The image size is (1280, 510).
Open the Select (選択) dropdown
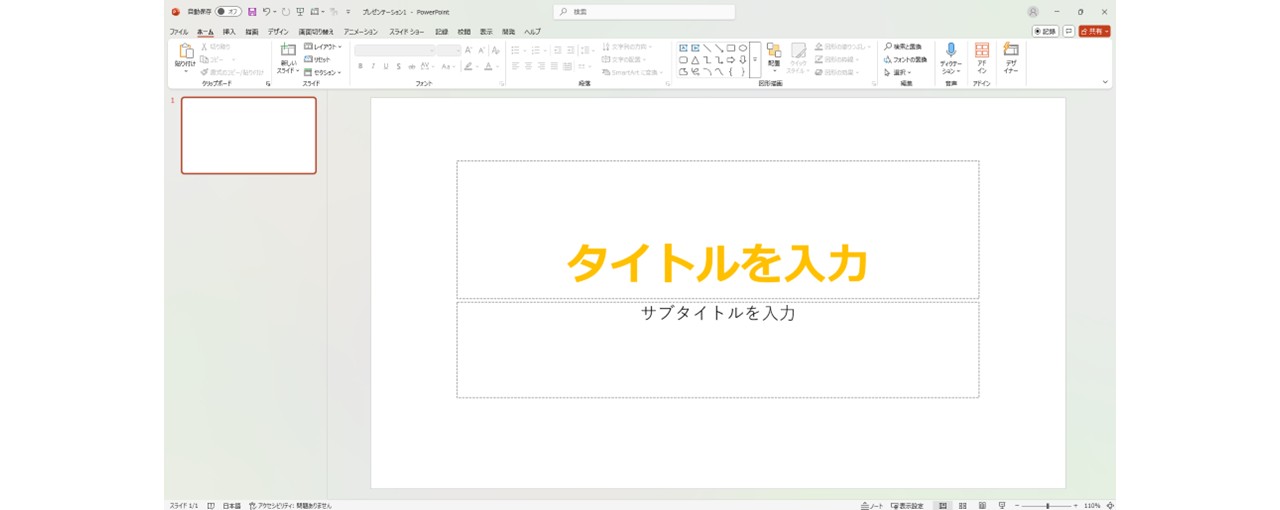coord(897,72)
